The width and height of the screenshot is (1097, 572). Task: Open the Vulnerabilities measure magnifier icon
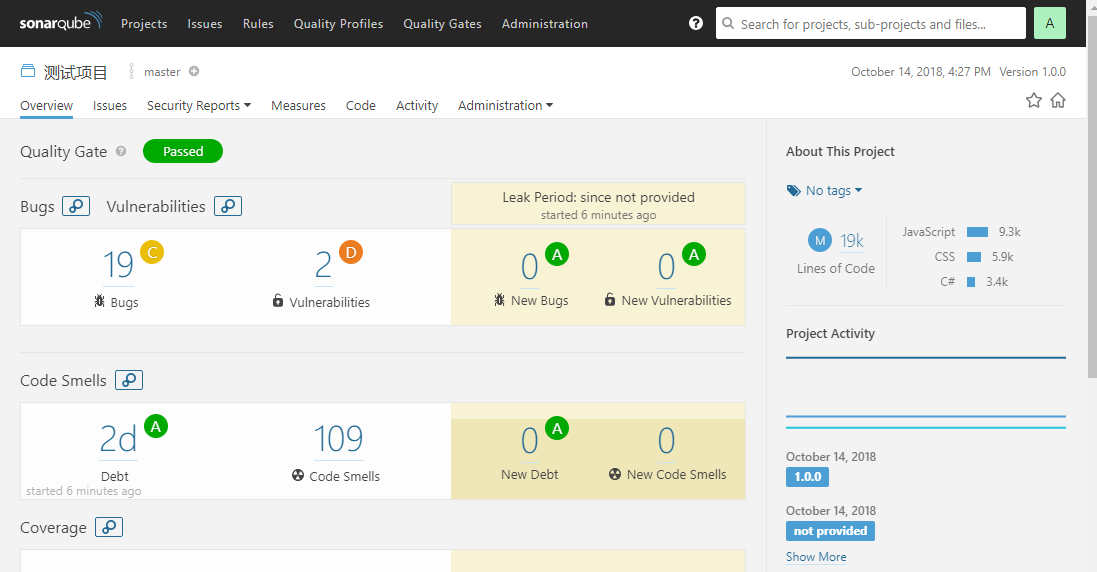point(228,206)
